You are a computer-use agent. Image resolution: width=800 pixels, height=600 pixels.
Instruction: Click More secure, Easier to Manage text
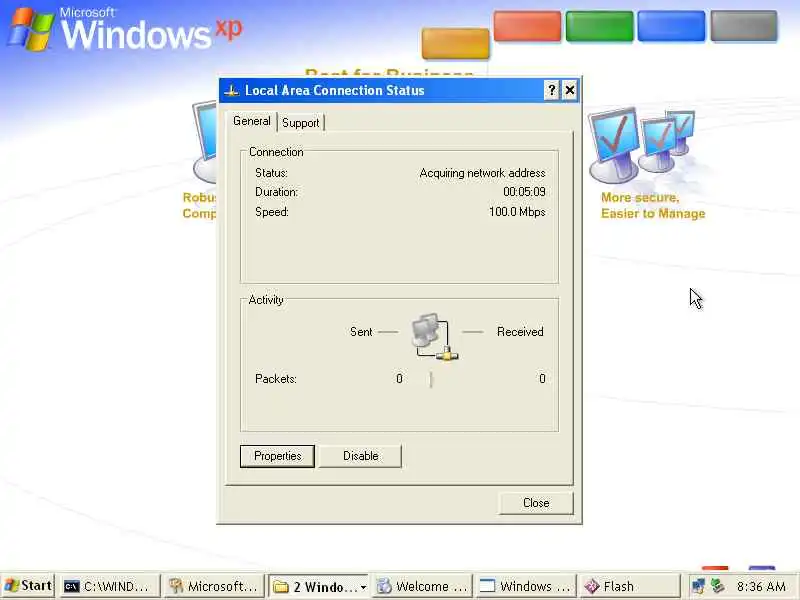(x=653, y=206)
